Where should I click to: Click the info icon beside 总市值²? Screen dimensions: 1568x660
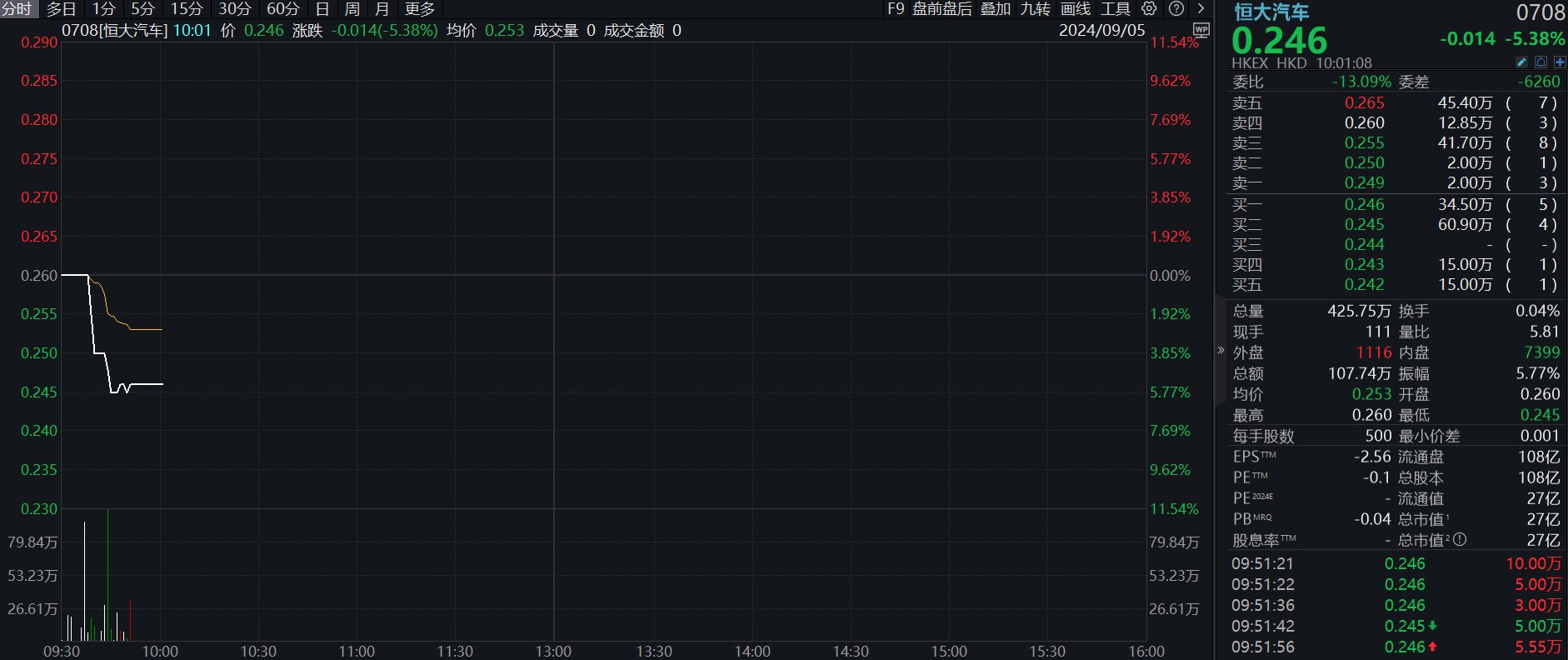click(1460, 540)
